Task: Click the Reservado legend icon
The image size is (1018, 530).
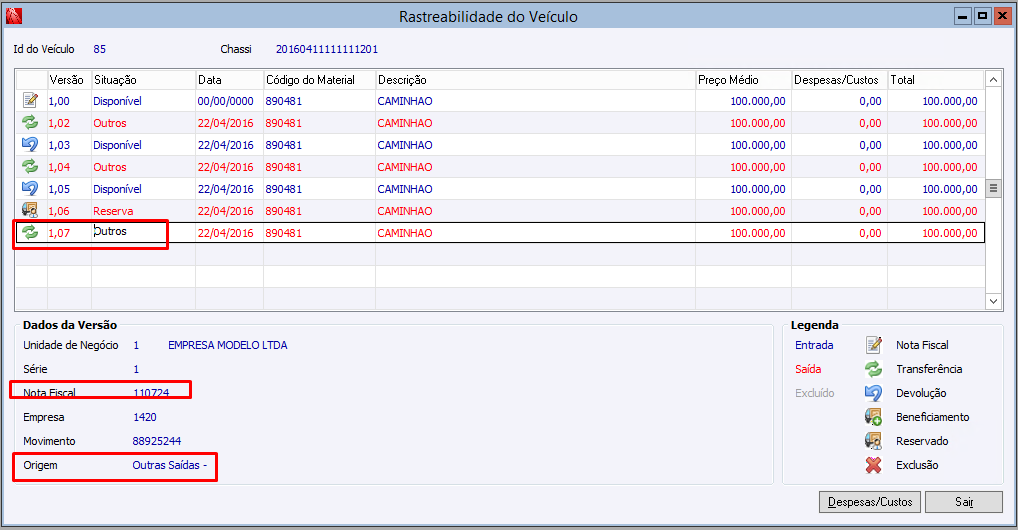Action: 874,441
